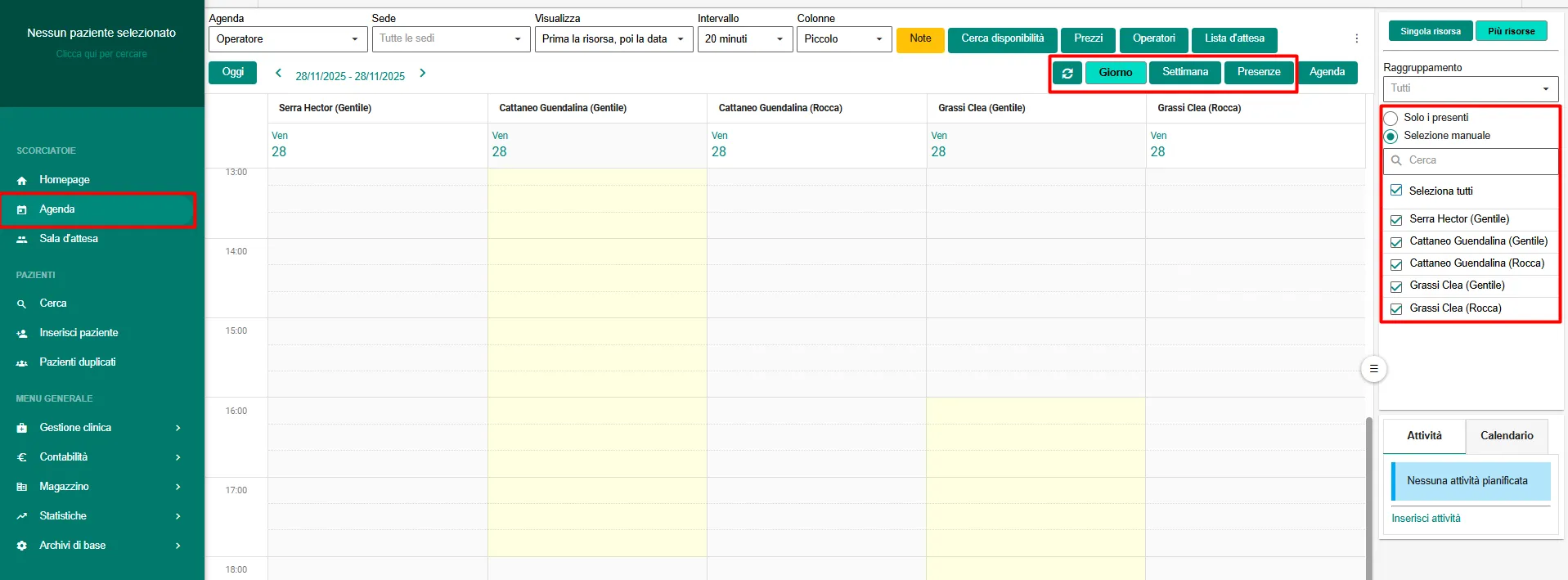Click the refresh agenda icon button
The height and width of the screenshot is (580, 1568).
[1067, 73]
